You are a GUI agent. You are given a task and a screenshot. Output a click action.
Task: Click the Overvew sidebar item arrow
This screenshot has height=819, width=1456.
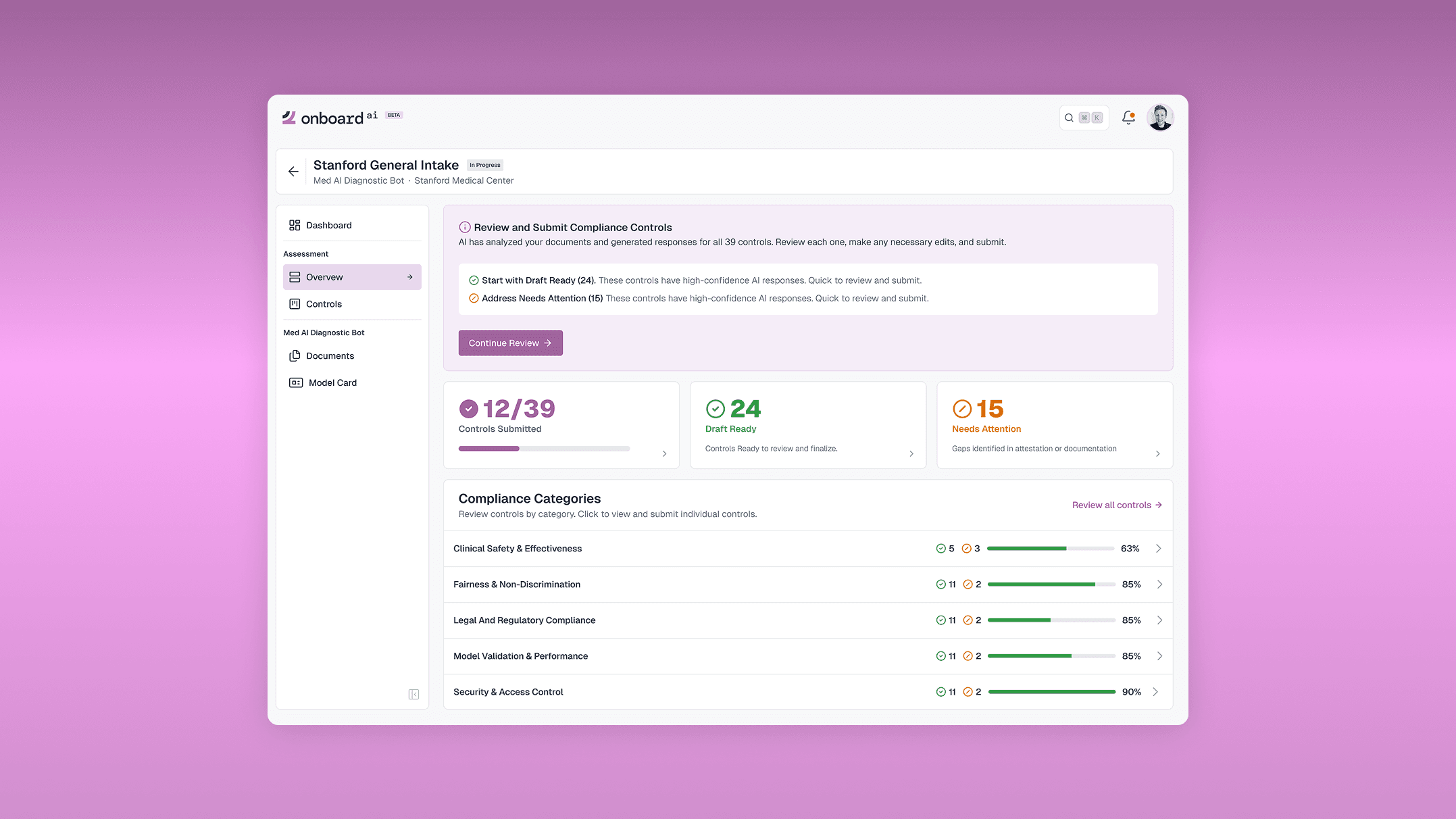[409, 277]
